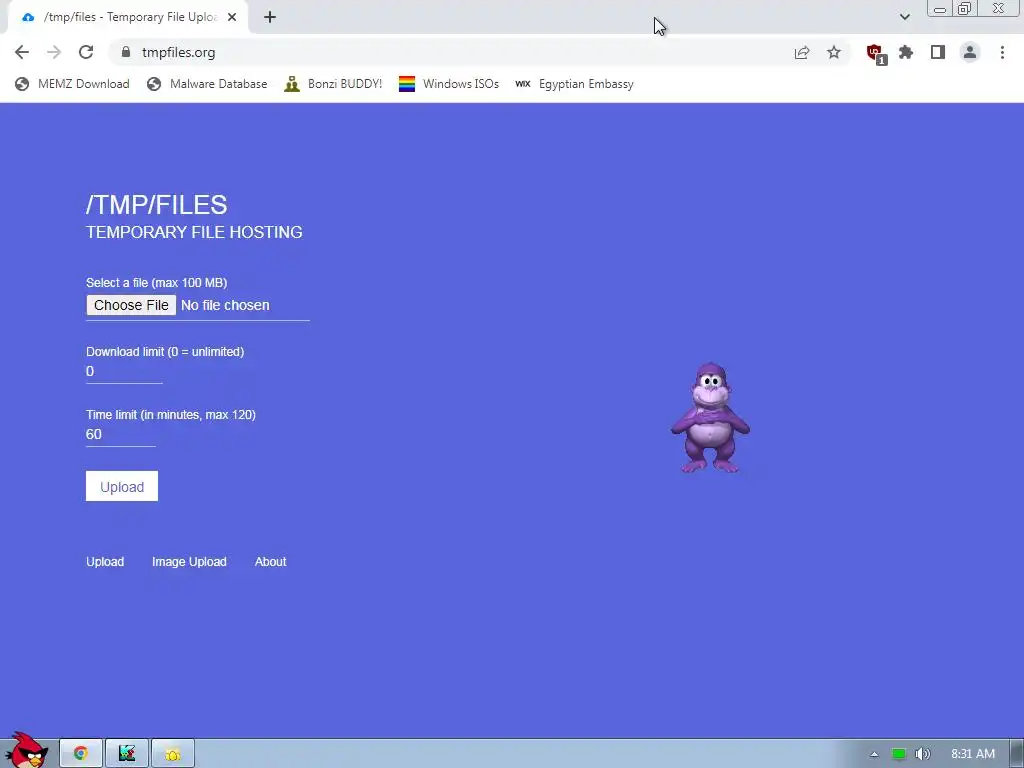This screenshot has height=768, width=1024.
Task: Click the purple Bonzi Buddy gorilla
Action: click(x=710, y=418)
